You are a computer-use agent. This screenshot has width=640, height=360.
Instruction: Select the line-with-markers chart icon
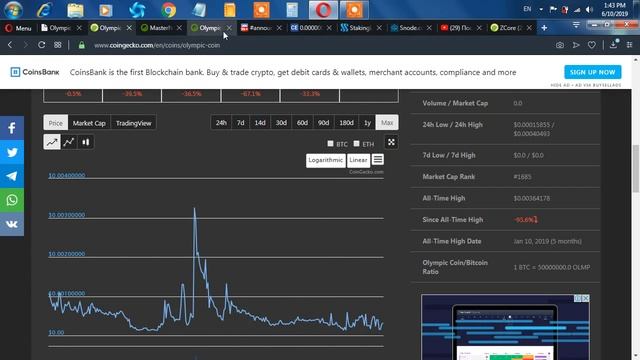click(x=69, y=142)
